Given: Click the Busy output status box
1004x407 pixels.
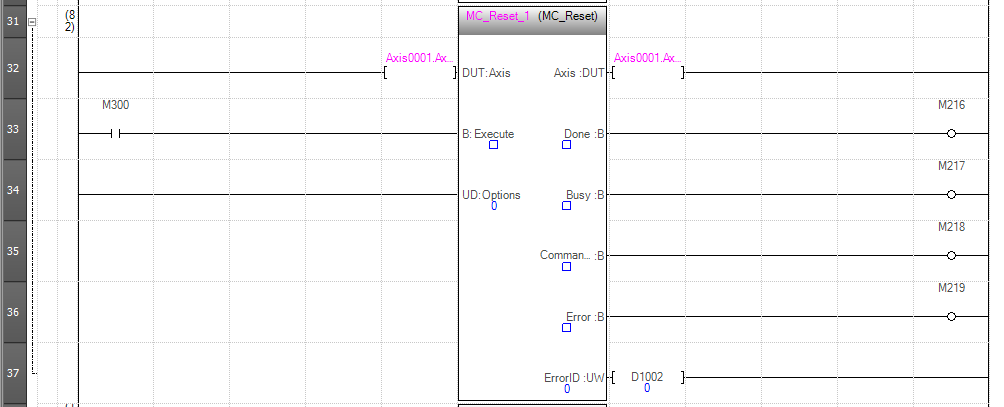Looking at the screenshot, I should coord(566,205).
